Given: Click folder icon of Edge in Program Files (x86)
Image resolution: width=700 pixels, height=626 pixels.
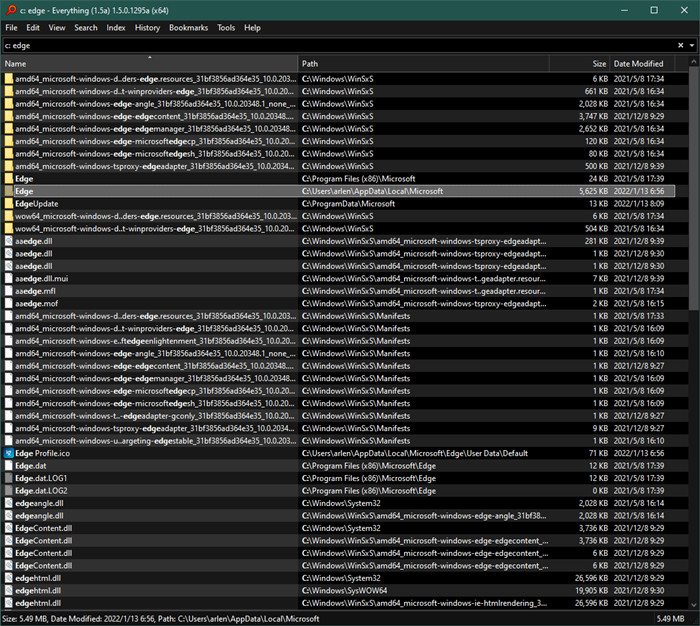Looking at the screenshot, I should 9,179.
